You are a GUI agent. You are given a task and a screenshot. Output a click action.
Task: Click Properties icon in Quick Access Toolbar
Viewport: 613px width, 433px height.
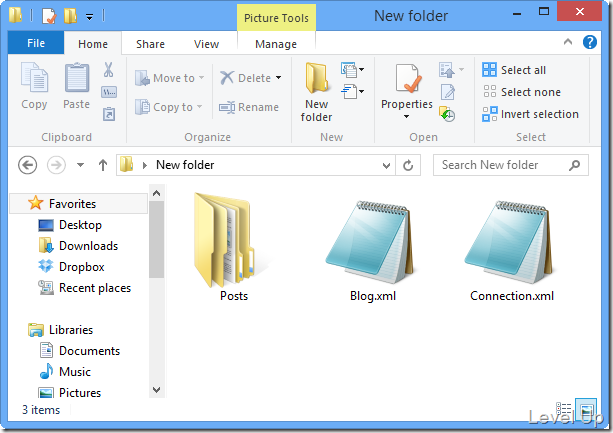pyautogui.click(x=49, y=16)
